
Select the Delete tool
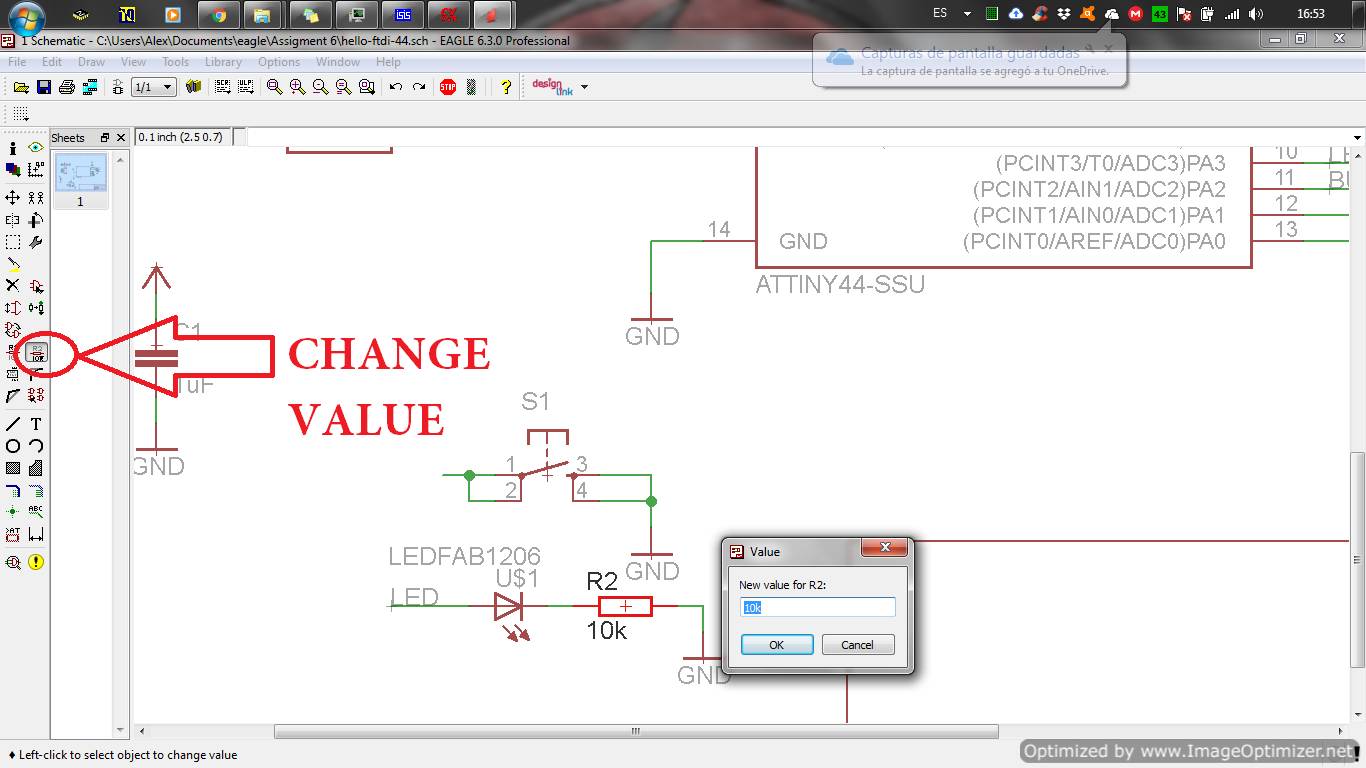tap(13, 286)
